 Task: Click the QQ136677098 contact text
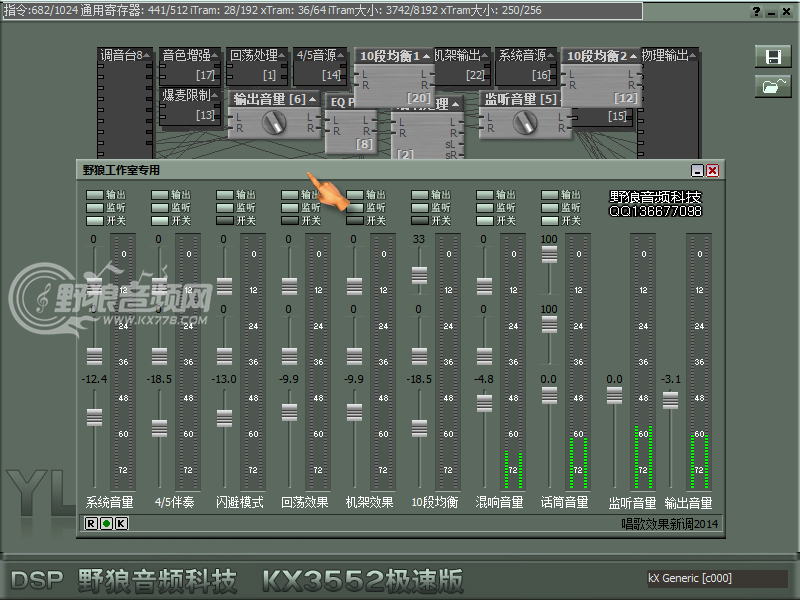click(656, 211)
